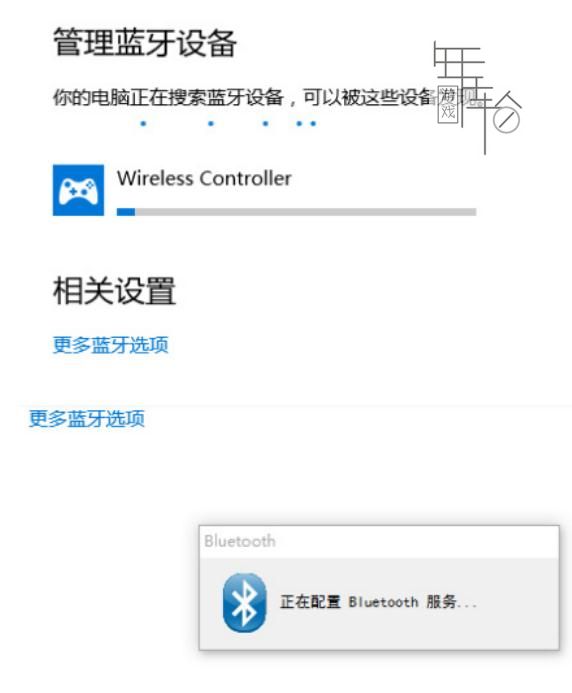The height and width of the screenshot is (693, 572).
Task: Open 更多蓝牙选项 link under 相关设置
Action: click(x=111, y=345)
